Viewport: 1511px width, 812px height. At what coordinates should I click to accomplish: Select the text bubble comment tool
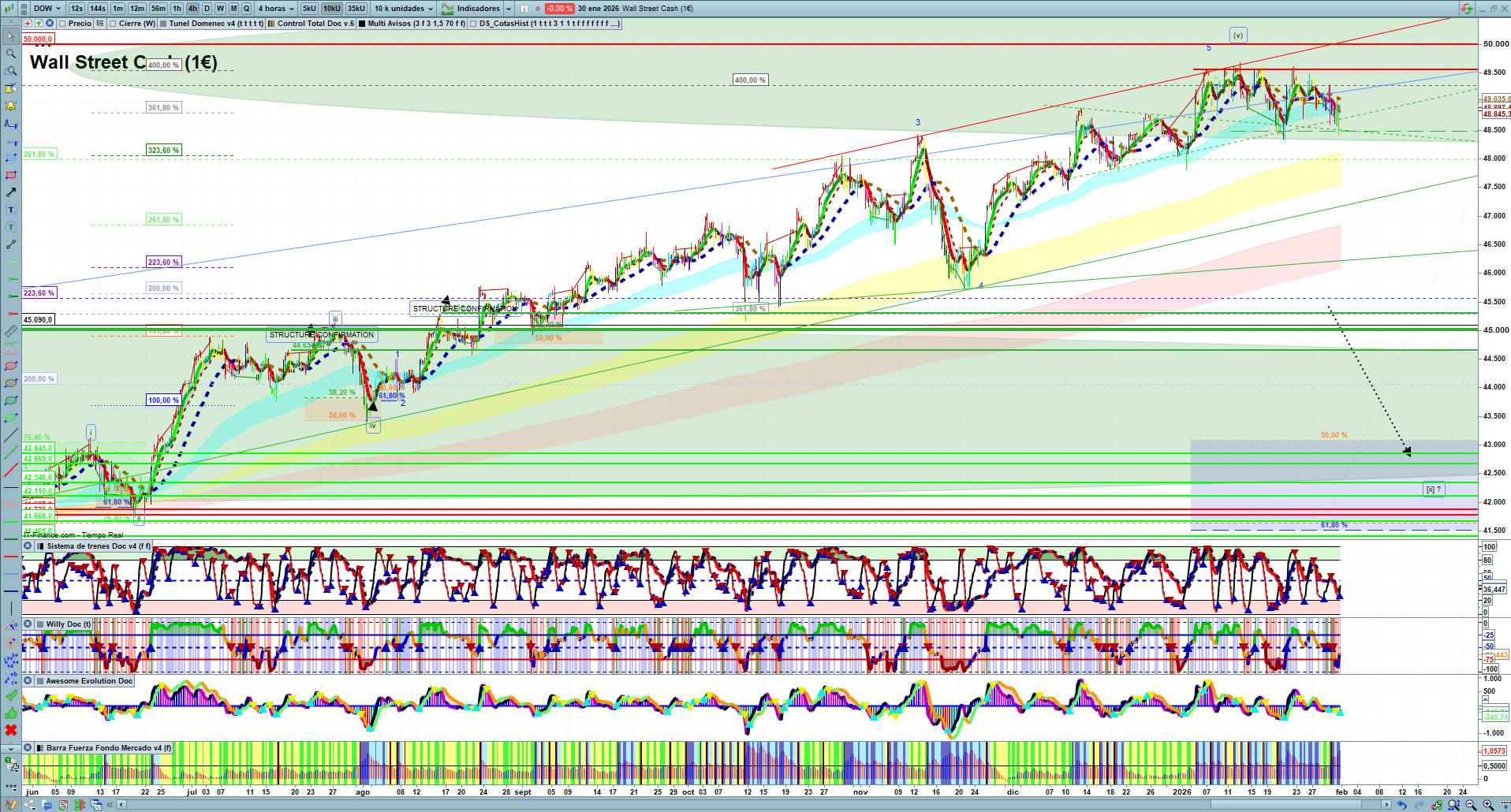tap(11, 227)
